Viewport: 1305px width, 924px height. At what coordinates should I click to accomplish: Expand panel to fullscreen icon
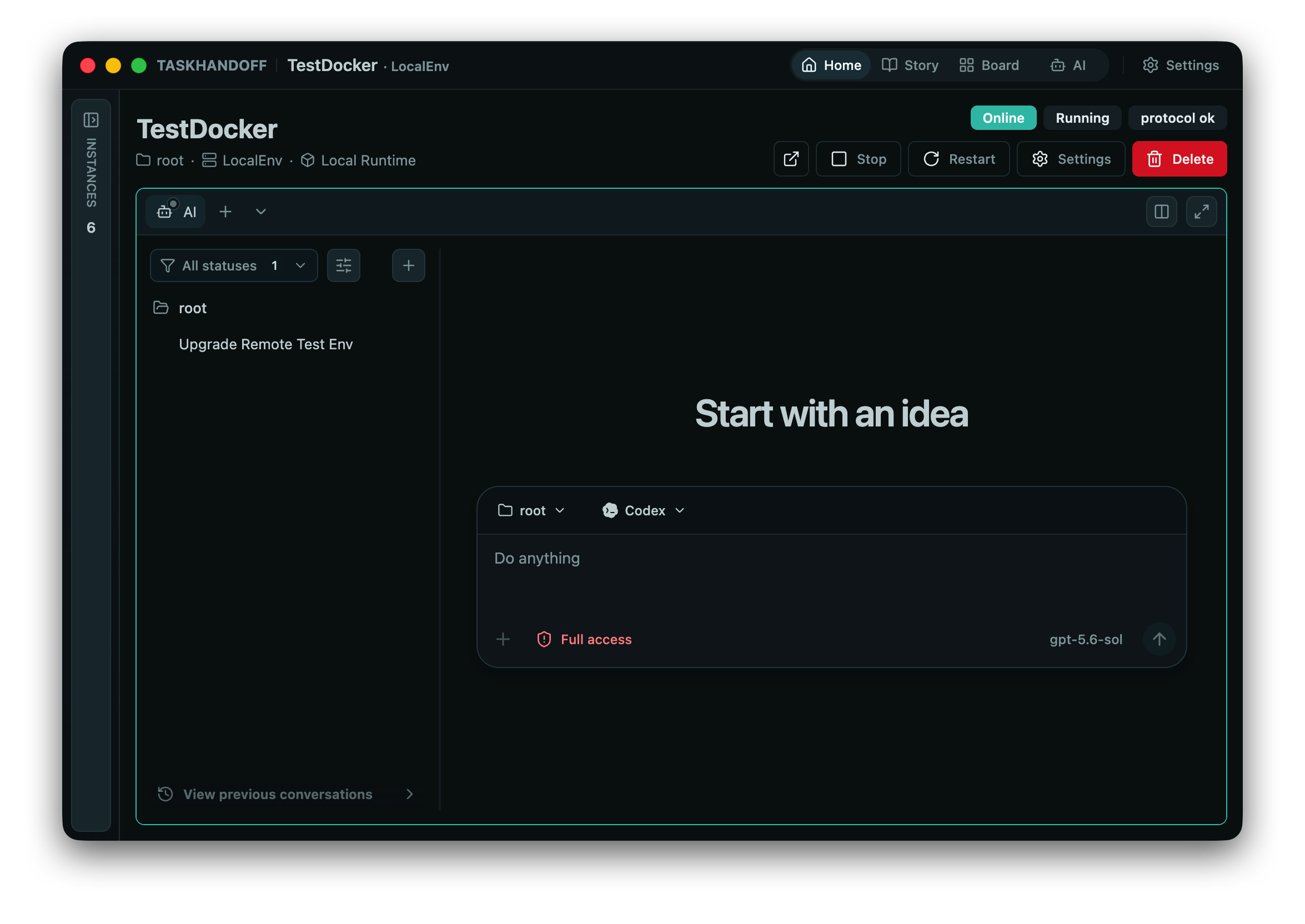pos(1201,212)
